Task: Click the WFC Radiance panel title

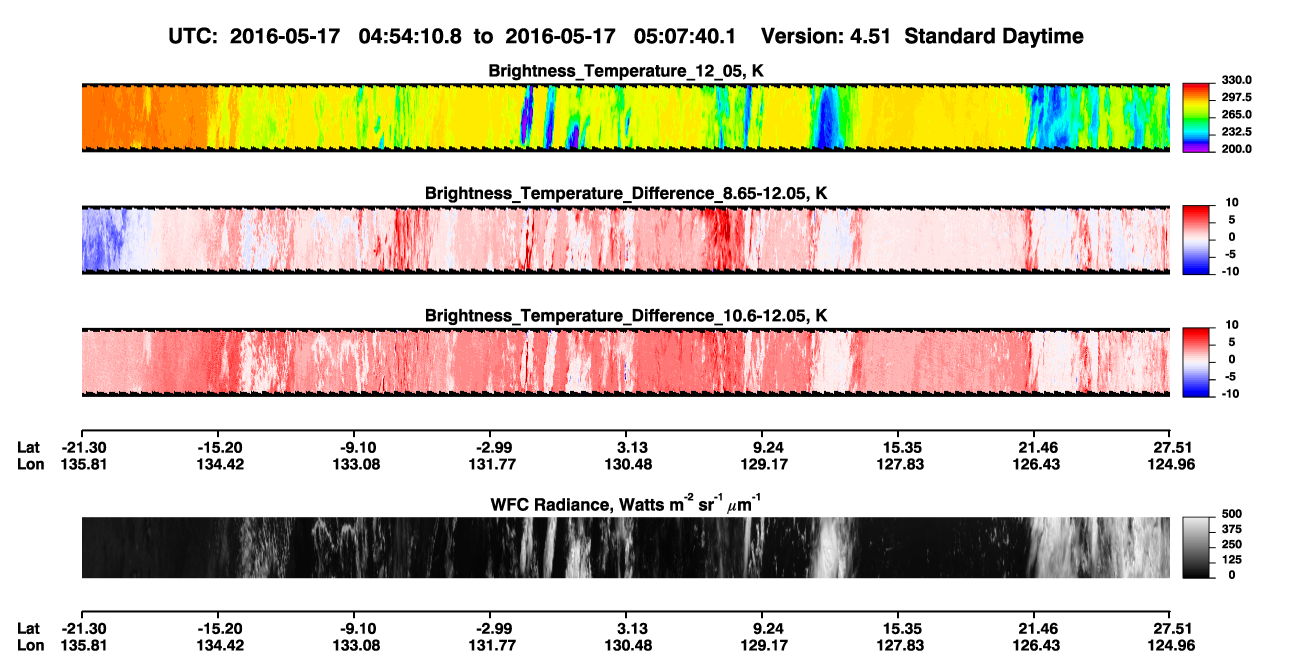Action: (x=626, y=504)
